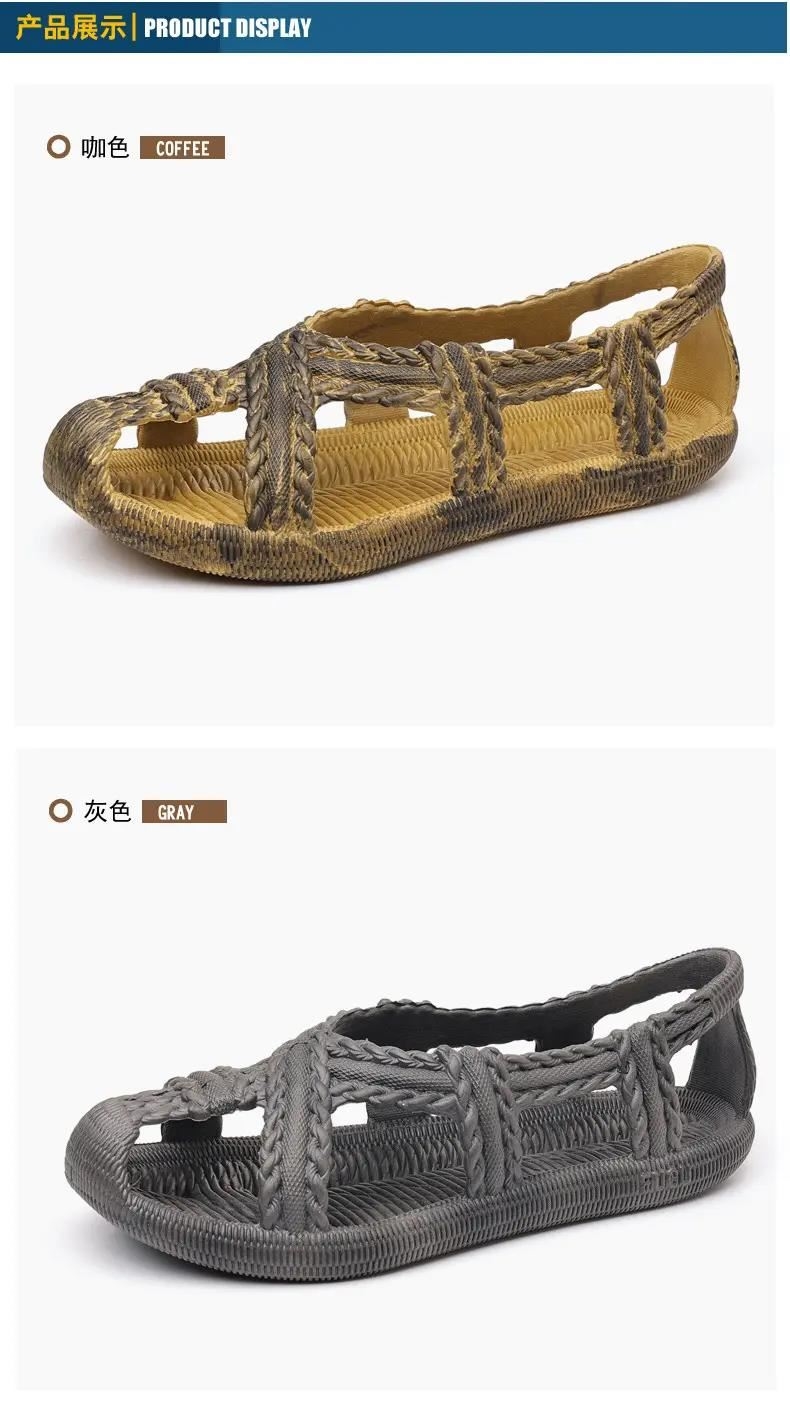Select the GRAY color label tag
This screenshot has height=1408, width=790.
[x=184, y=812]
